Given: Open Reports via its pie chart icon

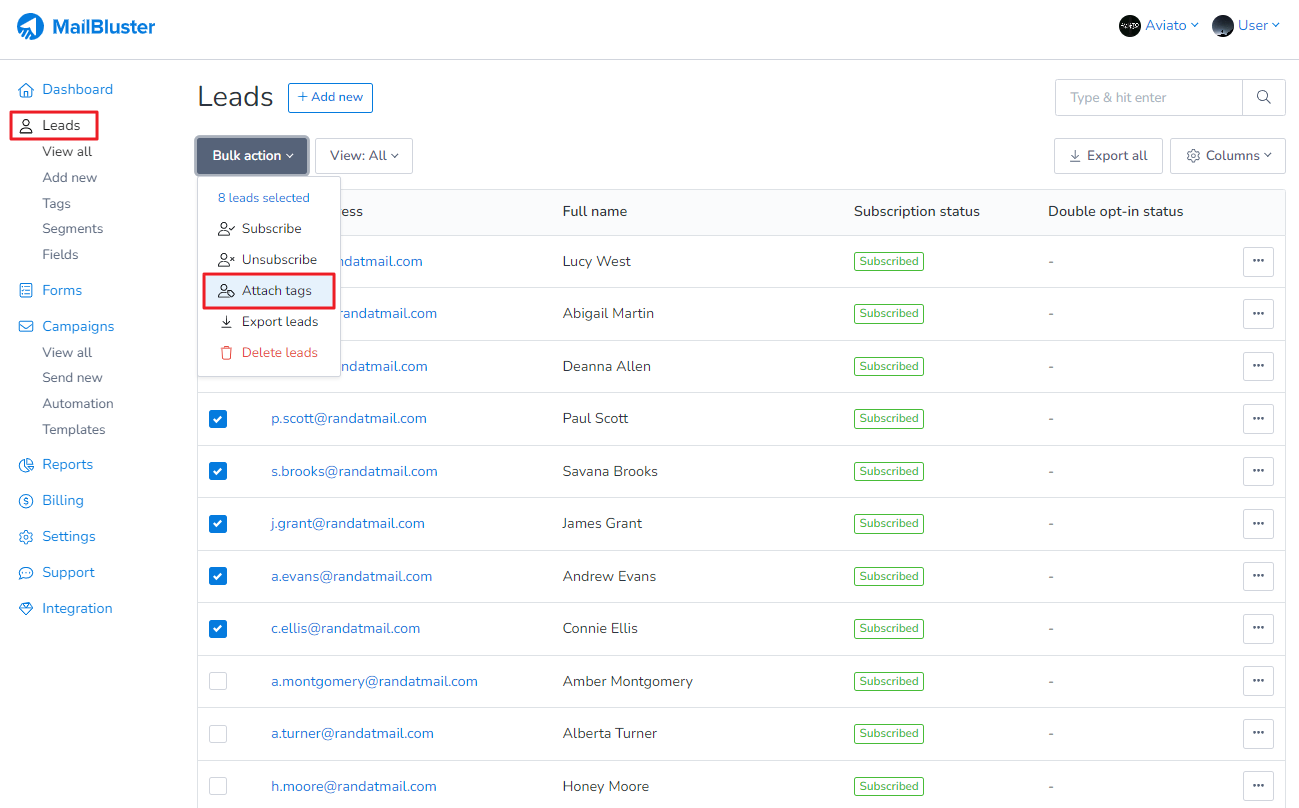Looking at the screenshot, I should [26, 465].
